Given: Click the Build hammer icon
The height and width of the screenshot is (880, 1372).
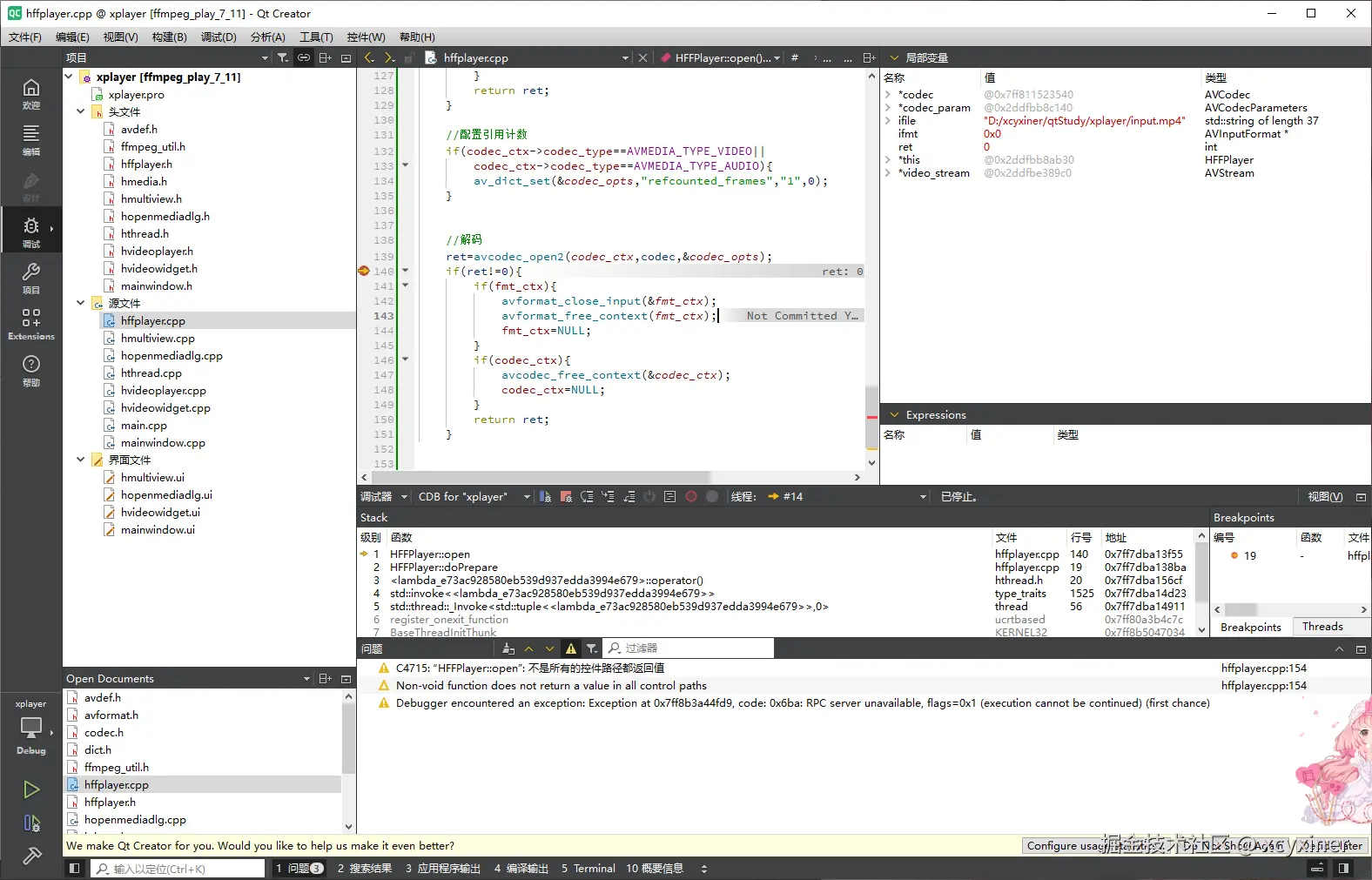Looking at the screenshot, I should tap(31, 856).
